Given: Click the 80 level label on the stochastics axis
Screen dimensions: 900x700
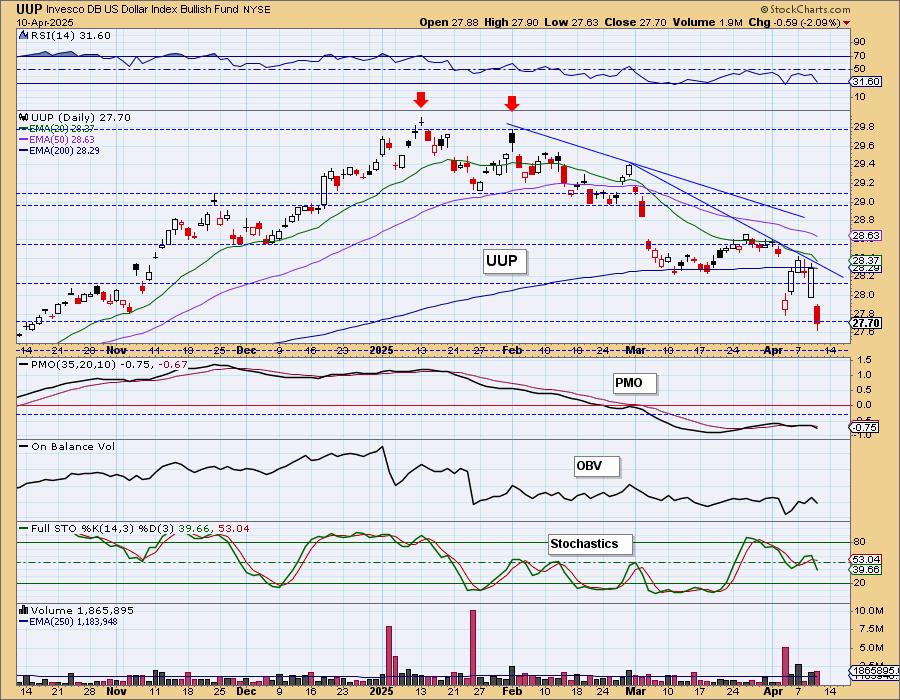Looking at the screenshot, I should [x=860, y=542].
